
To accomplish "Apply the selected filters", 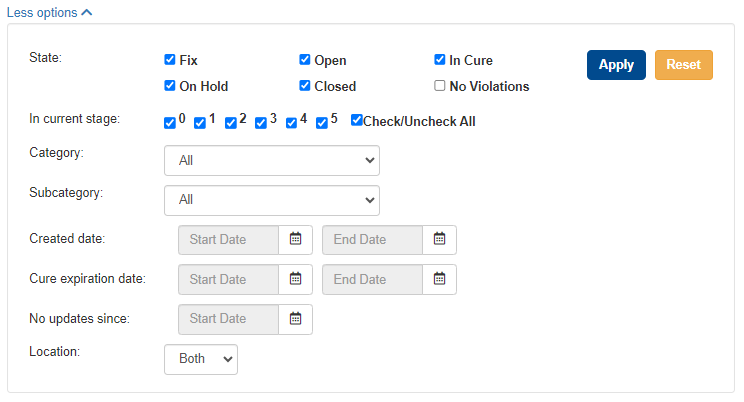I will point(616,65).
